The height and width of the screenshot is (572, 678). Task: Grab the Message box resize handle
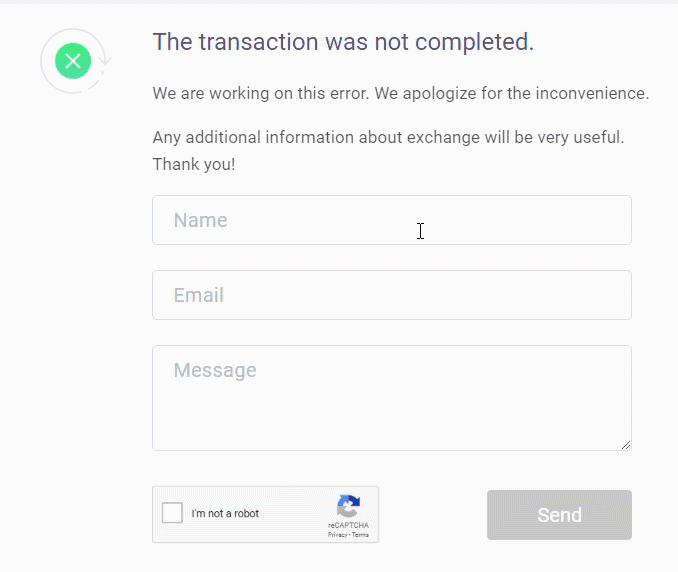(x=626, y=445)
